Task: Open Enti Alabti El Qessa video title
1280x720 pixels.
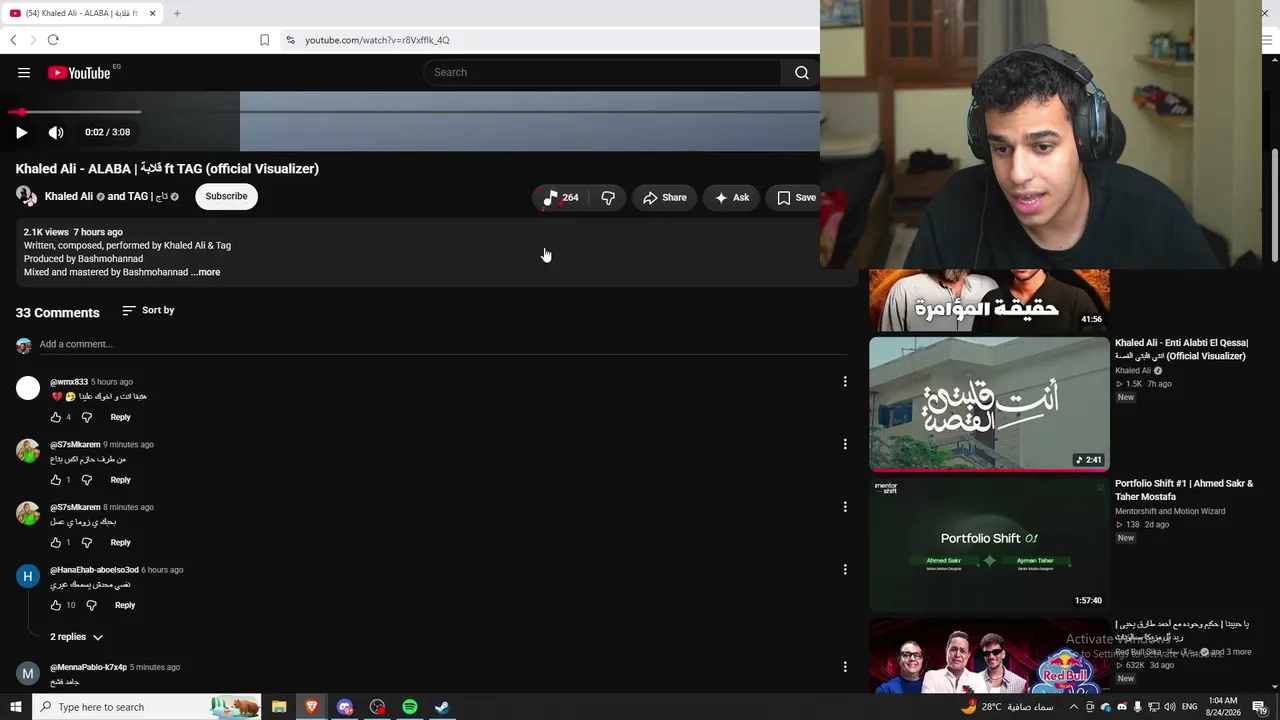Action: click(x=1182, y=349)
